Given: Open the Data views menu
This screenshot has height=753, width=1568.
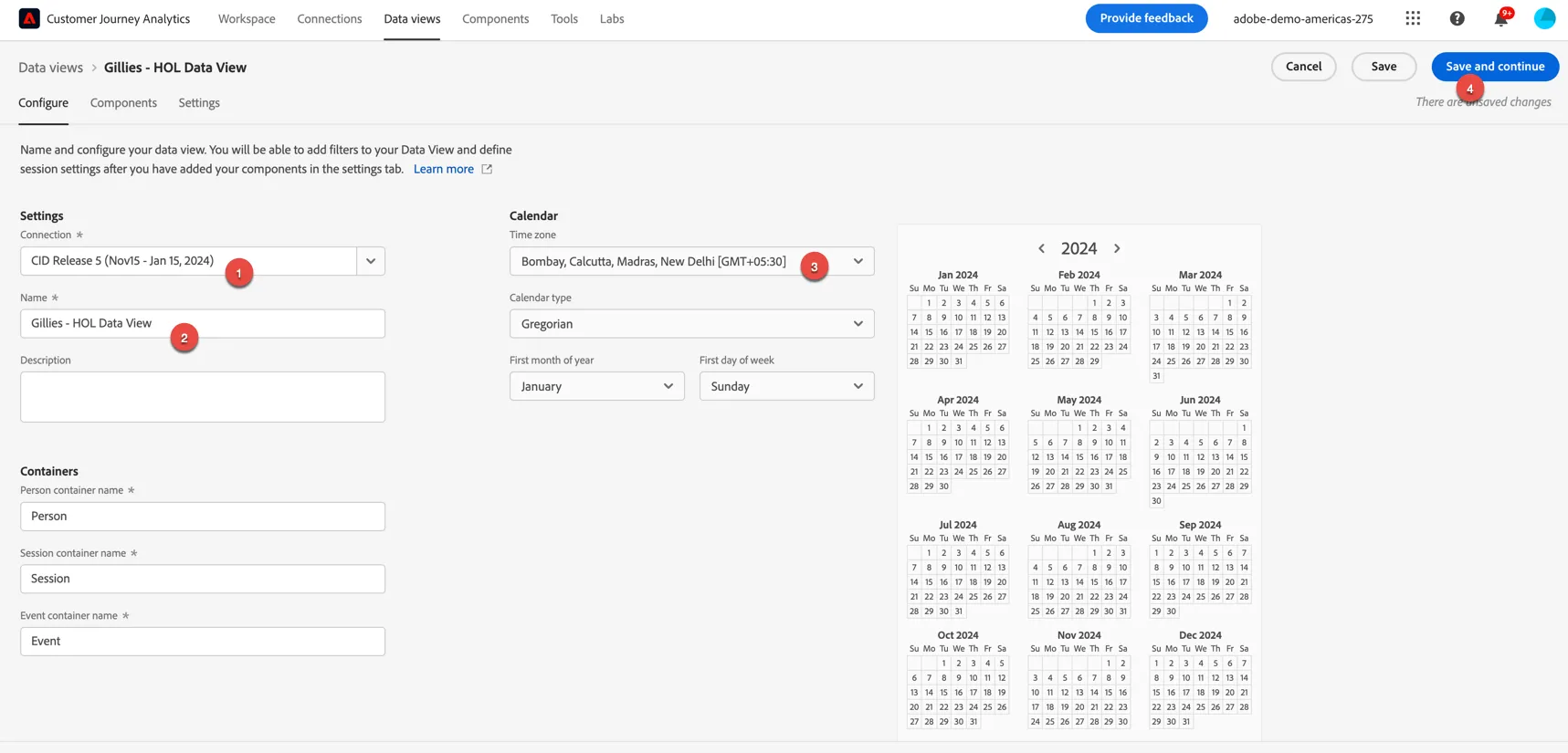Looking at the screenshot, I should 412,18.
